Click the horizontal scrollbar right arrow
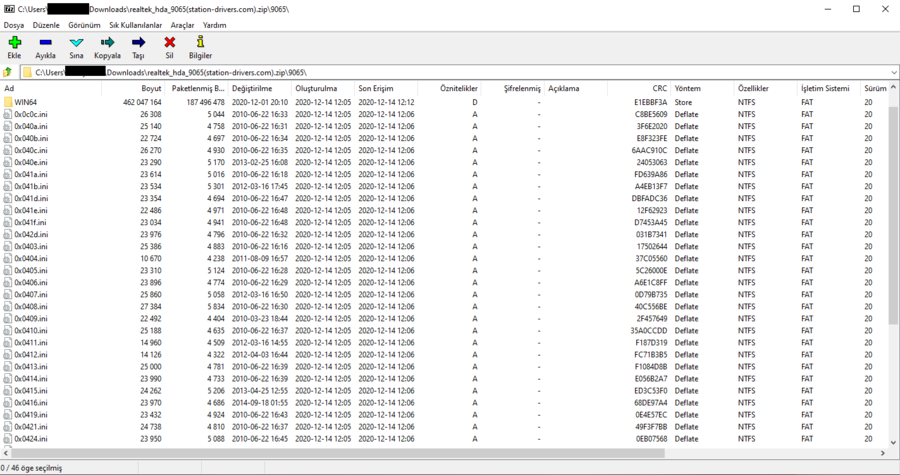This screenshot has width=900, height=475. pyautogui.click(x=883, y=453)
